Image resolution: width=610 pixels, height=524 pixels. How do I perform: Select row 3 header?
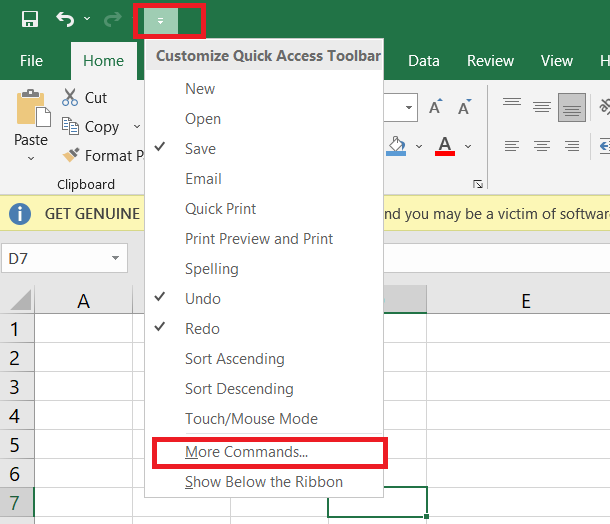coord(17,387)
